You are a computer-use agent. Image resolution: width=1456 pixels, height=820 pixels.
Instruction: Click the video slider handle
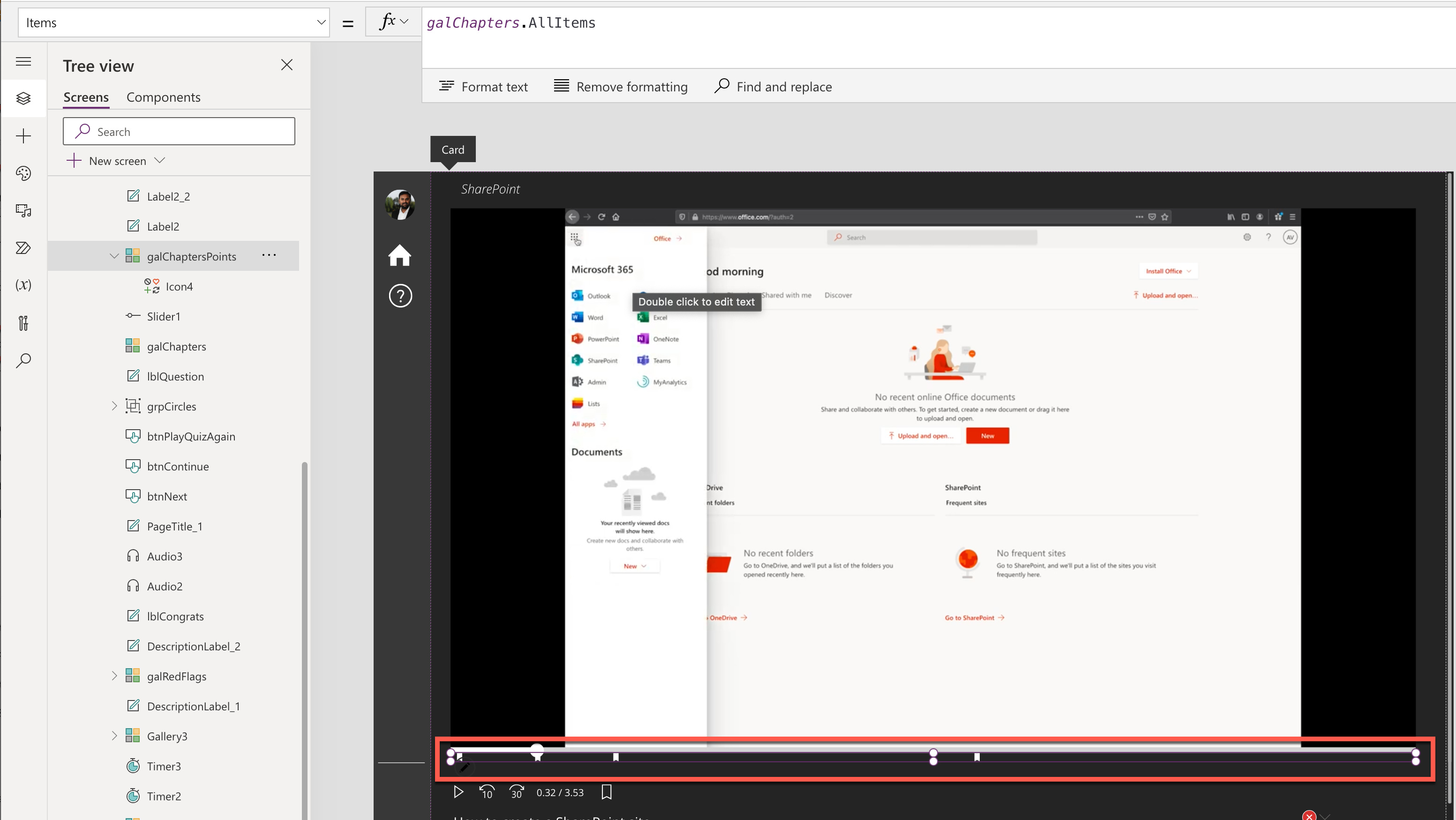pos(537,750)
